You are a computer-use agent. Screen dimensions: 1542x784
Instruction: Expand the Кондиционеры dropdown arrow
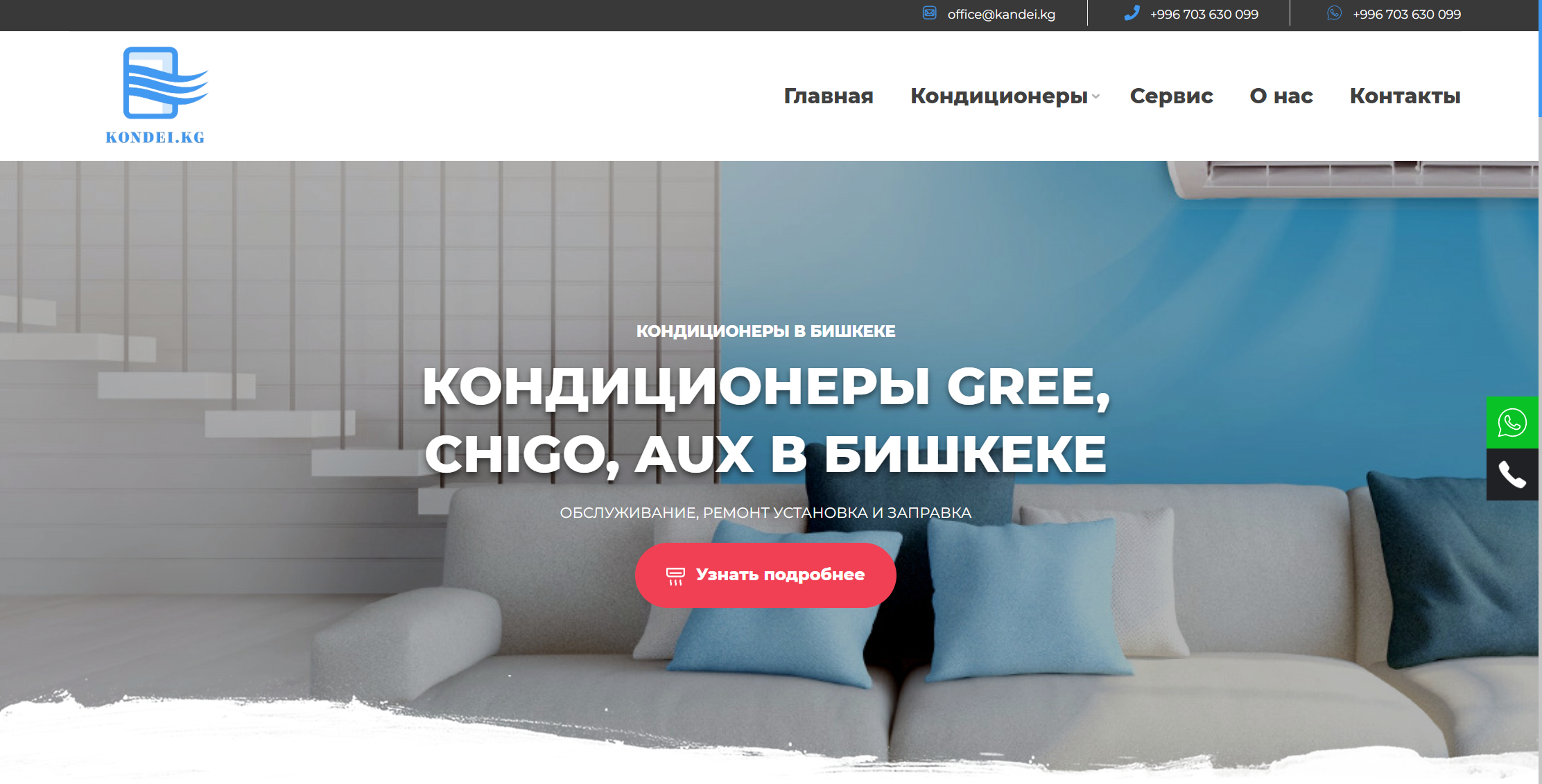pos(1095,97)
